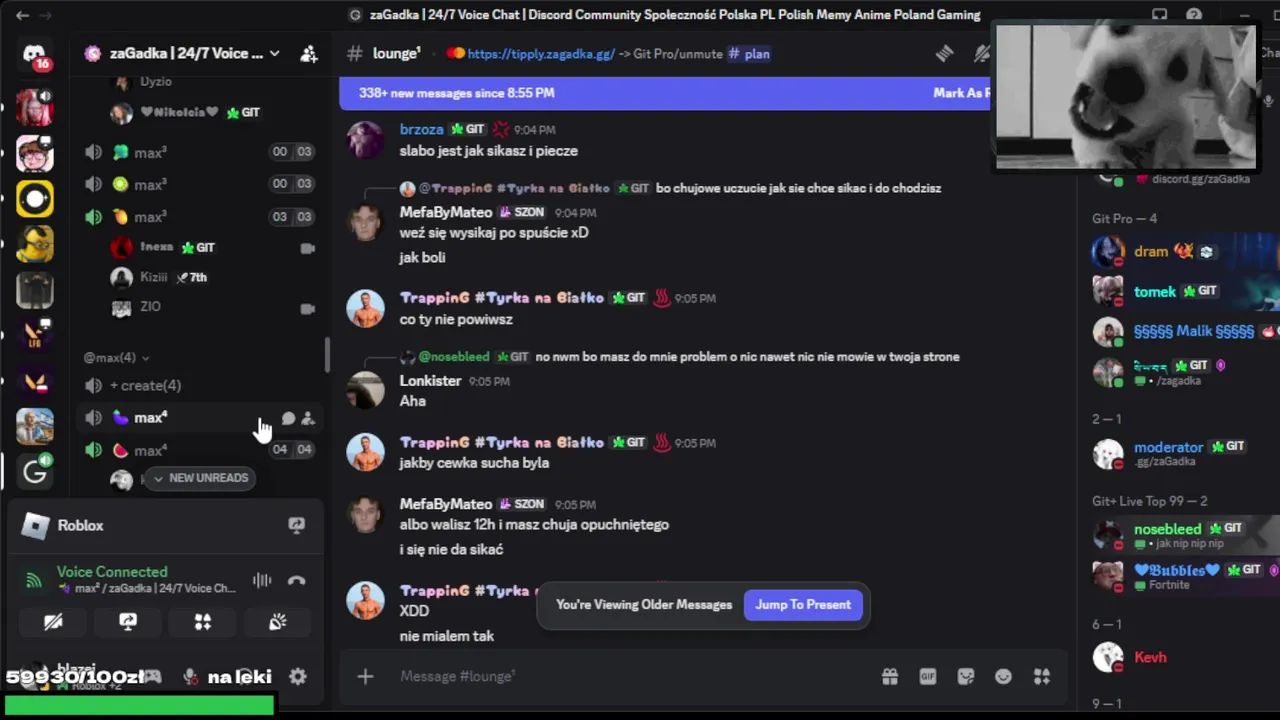Open the tipply.zagadka.gg link

pos(541,54)
